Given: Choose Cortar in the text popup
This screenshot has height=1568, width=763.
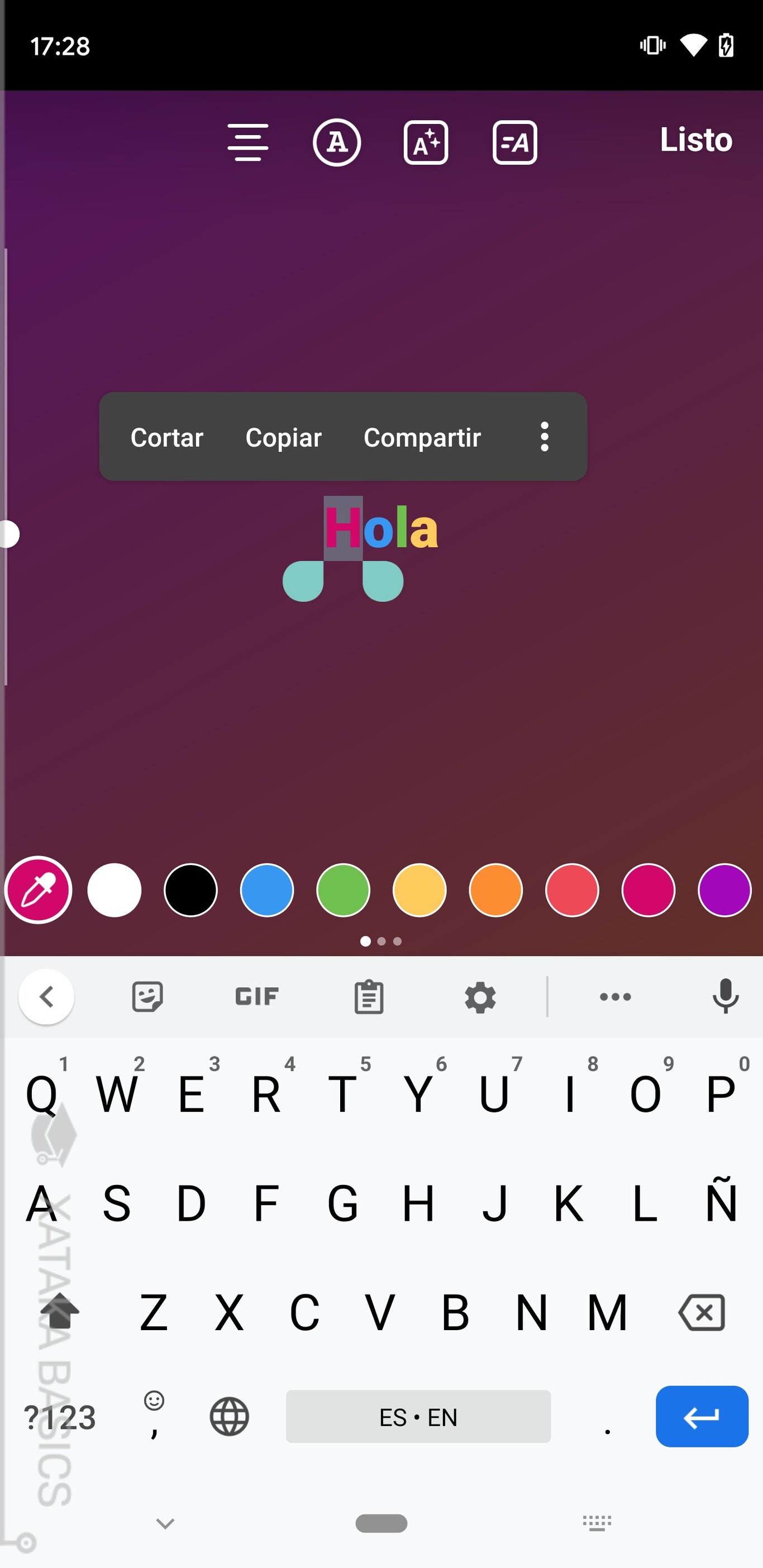Looking at the screenshot, I should point(167,437).
